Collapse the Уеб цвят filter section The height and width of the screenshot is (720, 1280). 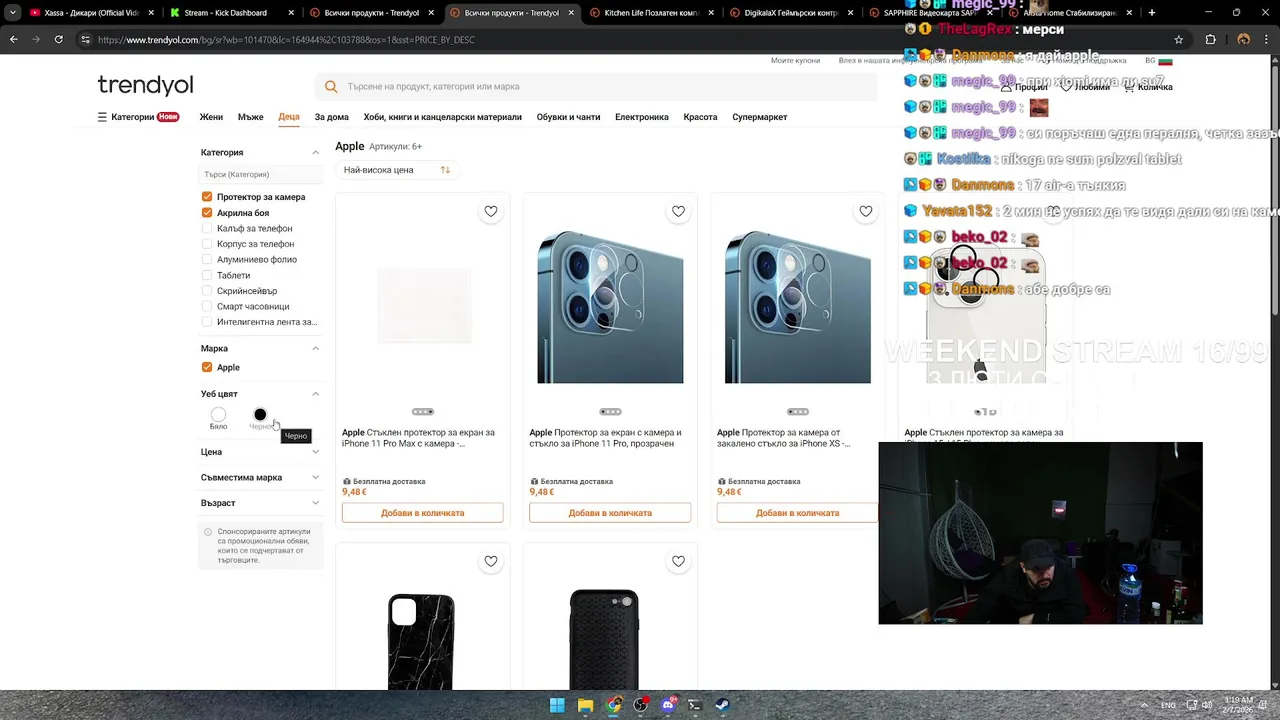(x=315, y=394)
